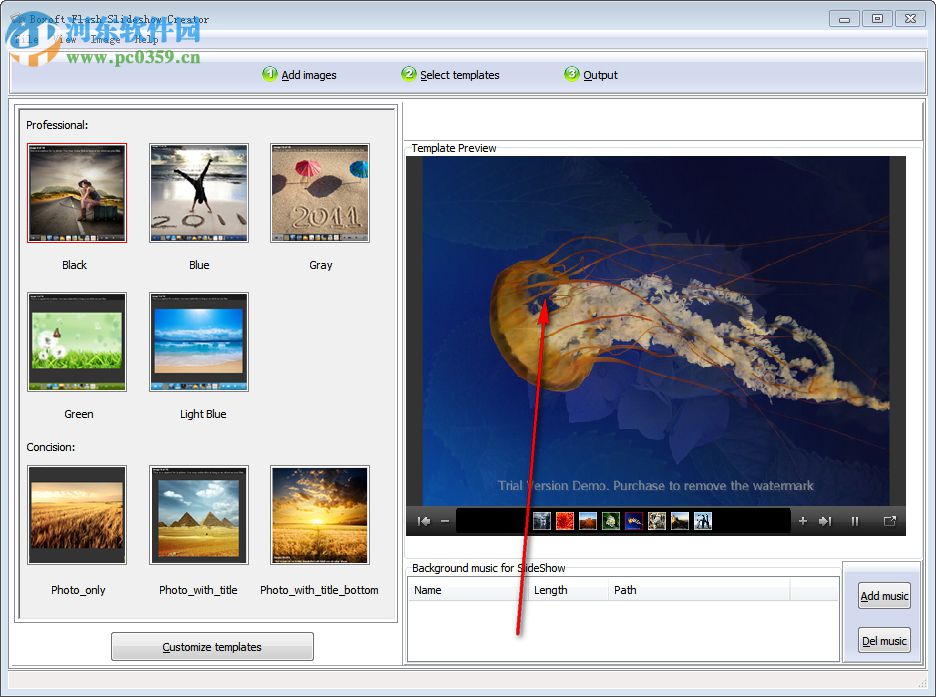Screen dimensions: 936x697
Task: Select the Green professional template
Action: coord(77,341)
